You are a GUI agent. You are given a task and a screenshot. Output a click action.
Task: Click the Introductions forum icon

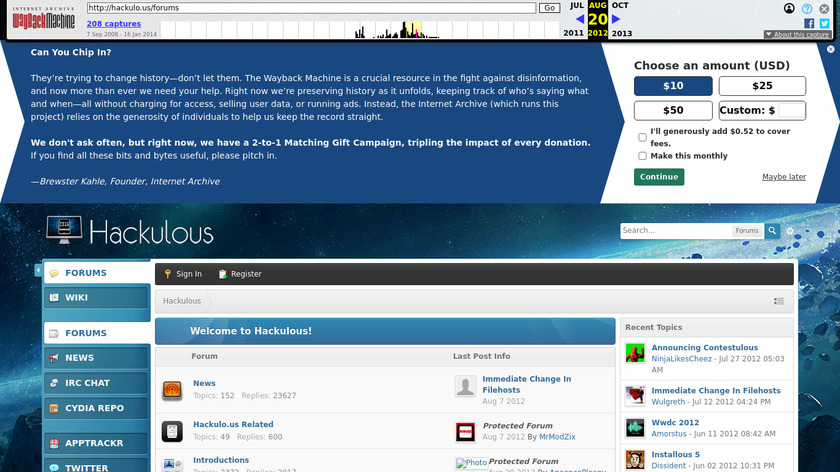pos(172,465)
